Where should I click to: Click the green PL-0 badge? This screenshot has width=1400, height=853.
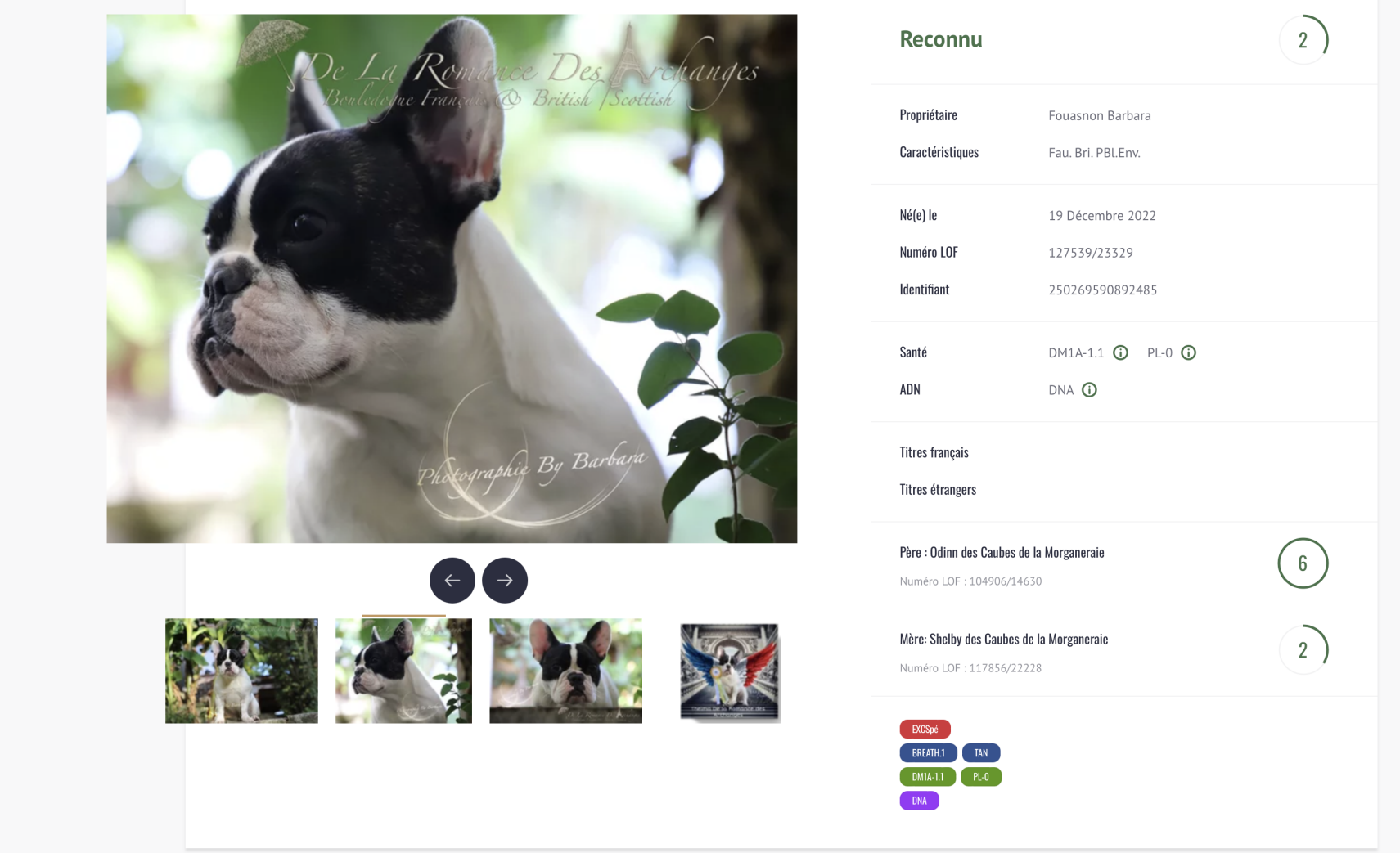pos(981,777)
